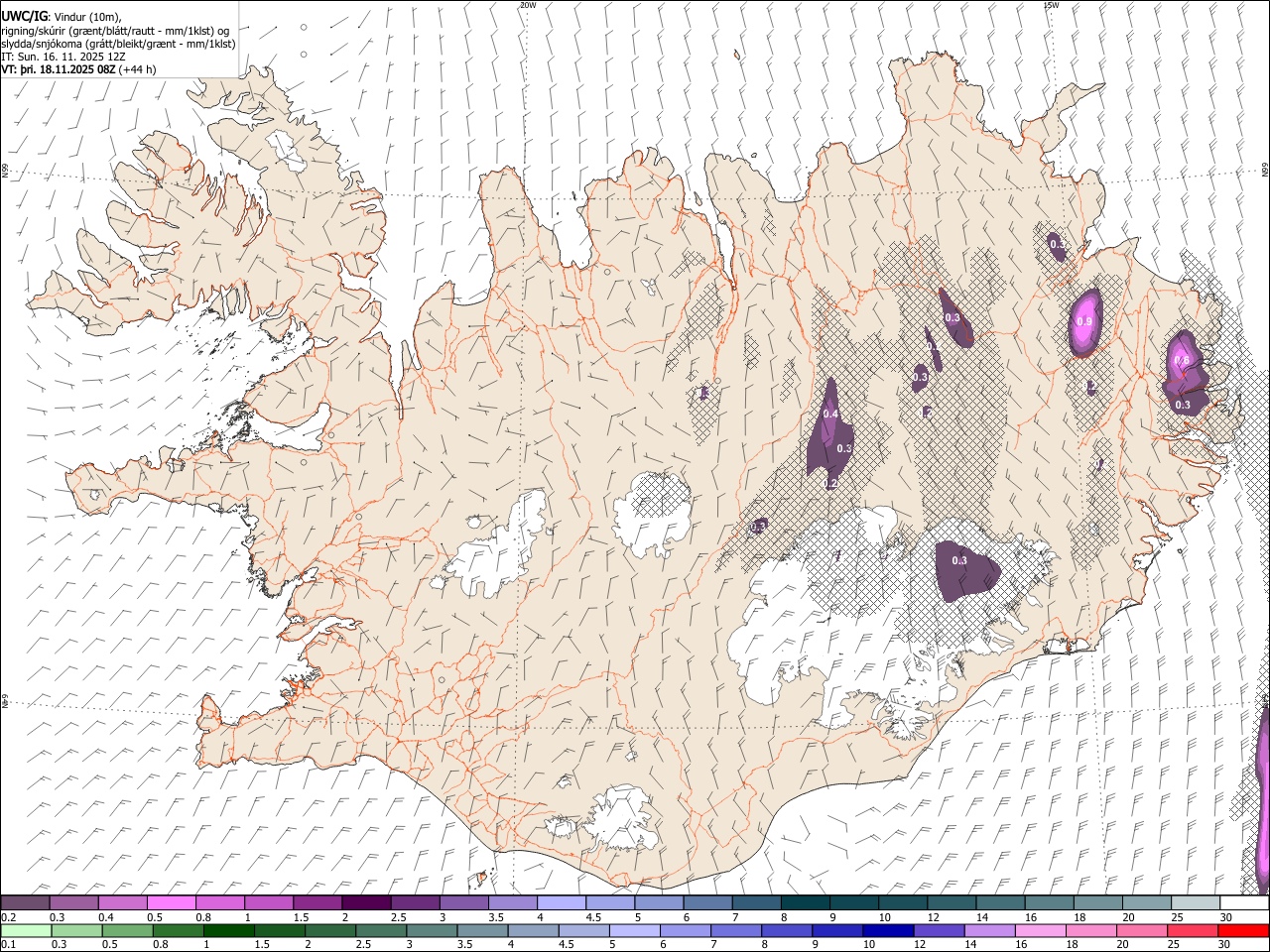Pick the pale pink 16 rain legend swatch
The width and height of the screenshot is (1270, 952).
(x=1041, y=930)
